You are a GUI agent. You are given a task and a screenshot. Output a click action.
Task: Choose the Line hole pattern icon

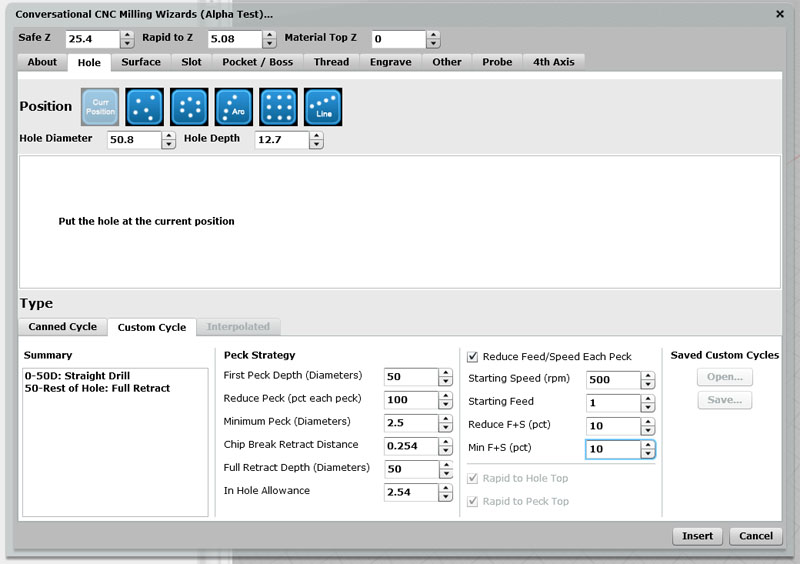(324, 107)
